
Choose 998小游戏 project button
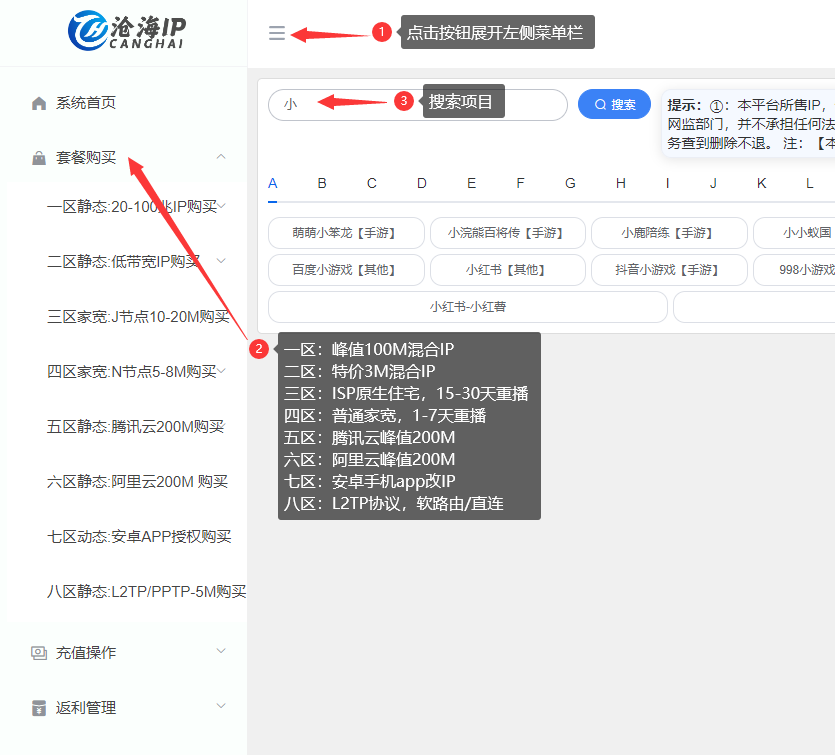[794, 270]
